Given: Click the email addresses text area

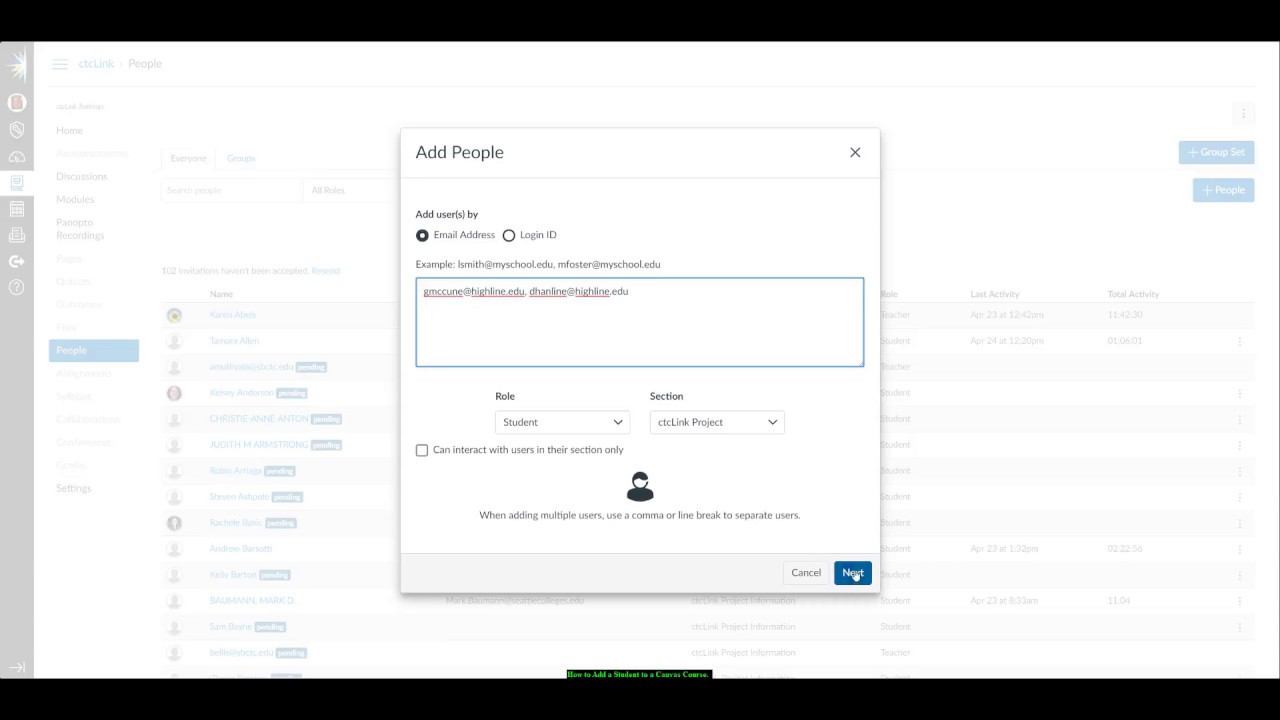Looking at the screenshot, I should tap(640, 322).
